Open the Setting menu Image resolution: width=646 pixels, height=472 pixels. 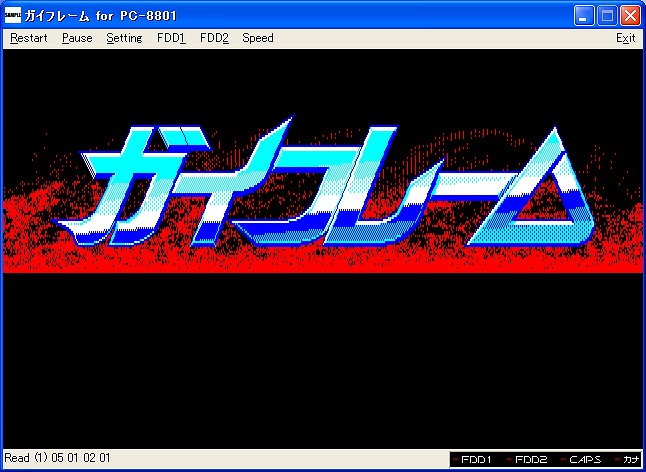(x=124, y=38)
